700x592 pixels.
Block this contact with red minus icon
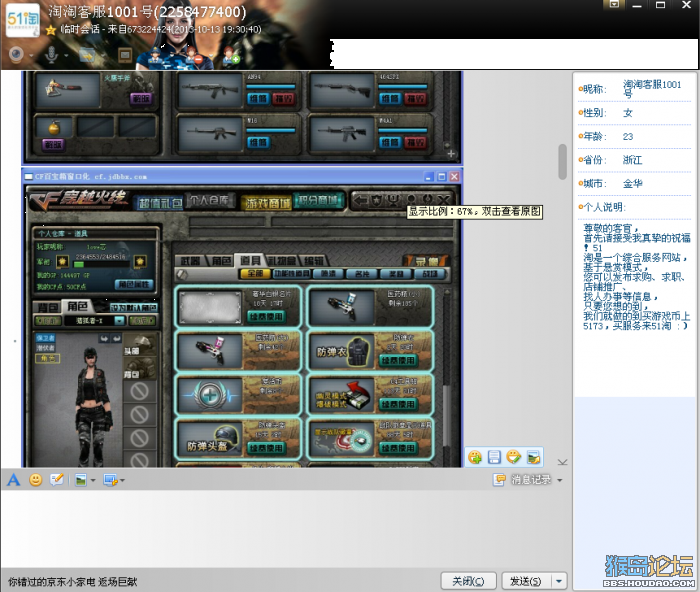pos(194,55)
